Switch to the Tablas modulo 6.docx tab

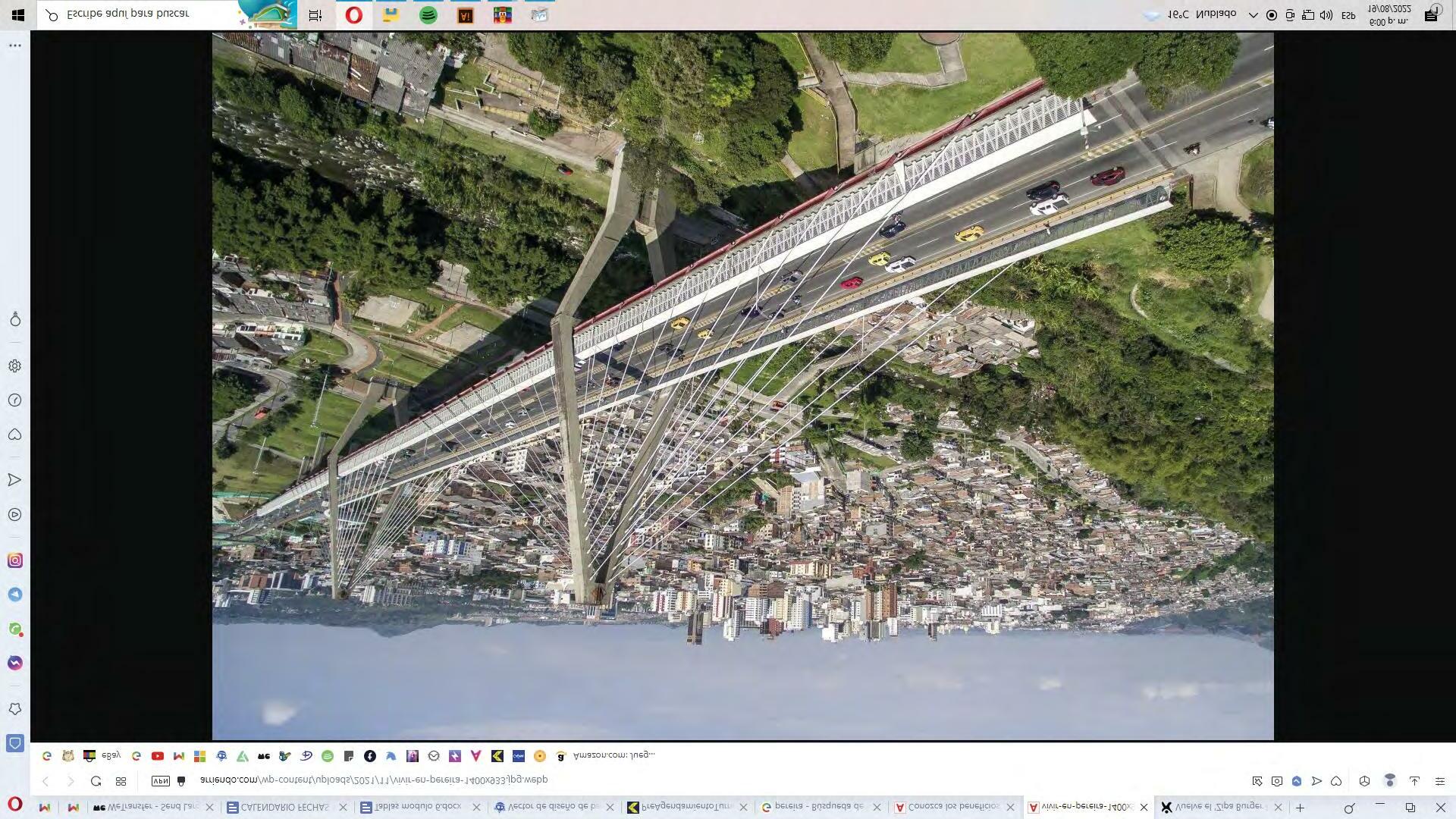coord(417,807)
